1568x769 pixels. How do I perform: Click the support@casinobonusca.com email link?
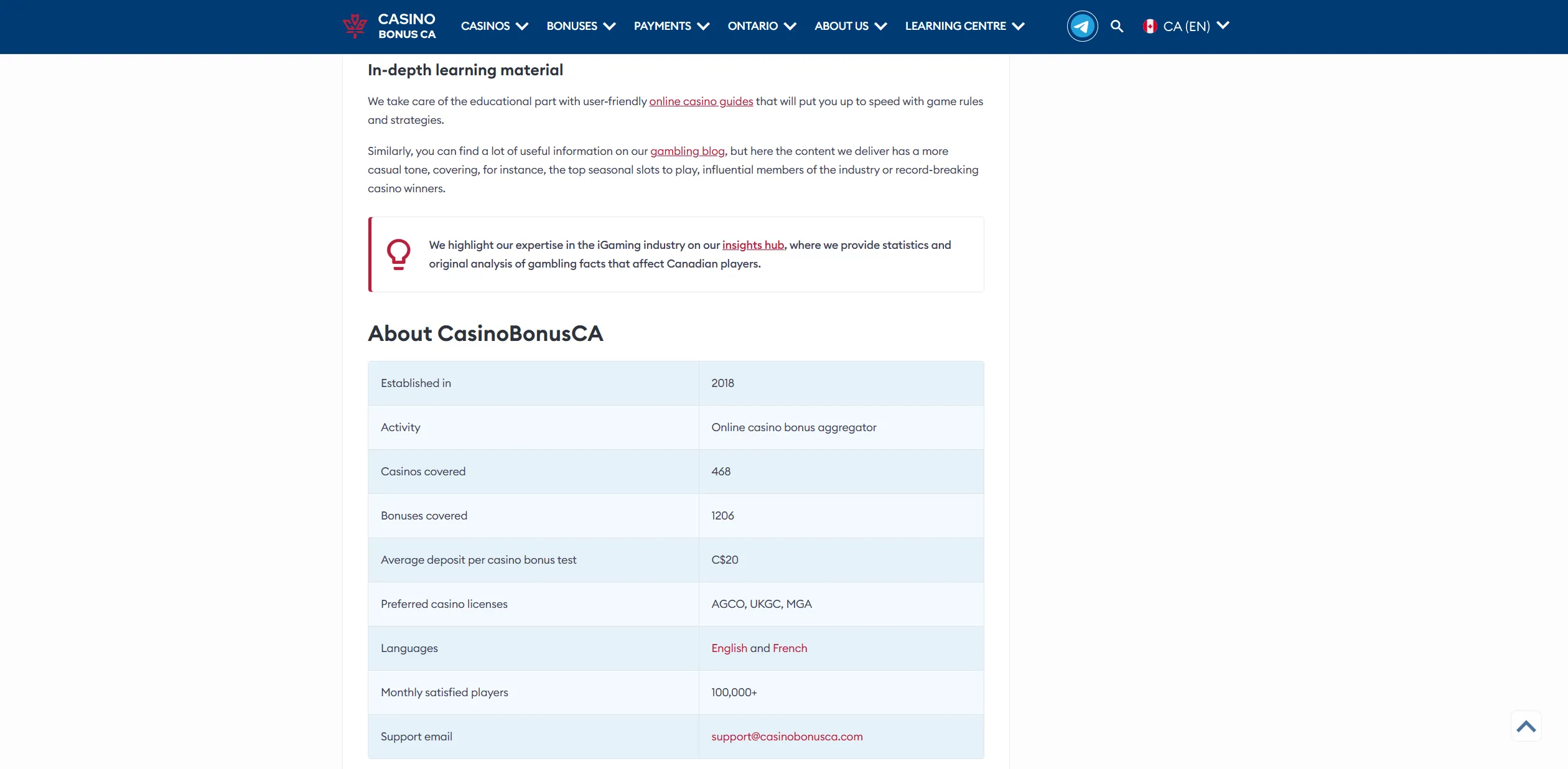pos(787,737)
